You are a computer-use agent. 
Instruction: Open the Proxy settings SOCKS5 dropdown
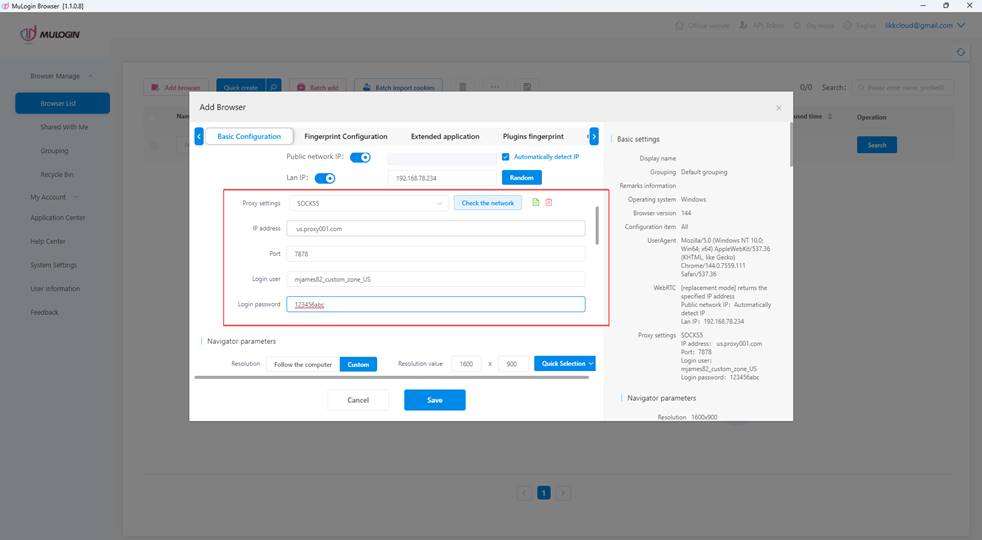click(368, 203)
